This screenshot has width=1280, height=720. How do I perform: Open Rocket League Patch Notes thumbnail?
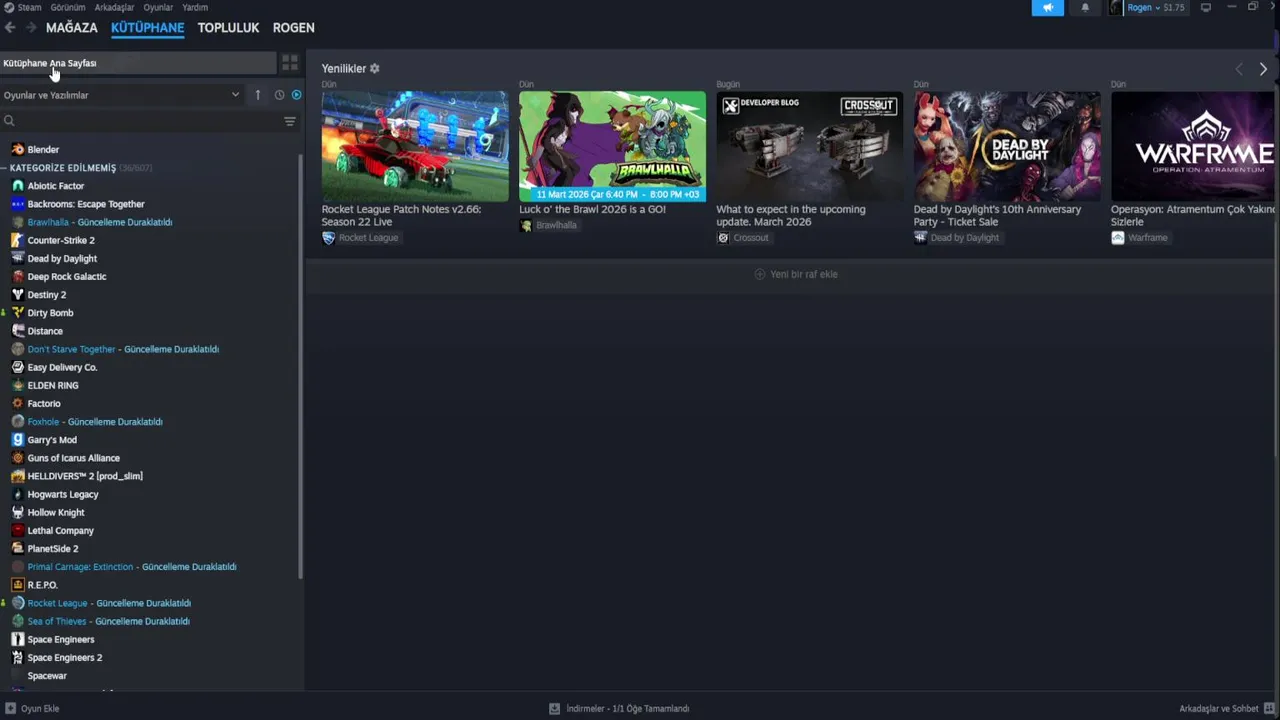click(x=415, y=146)
